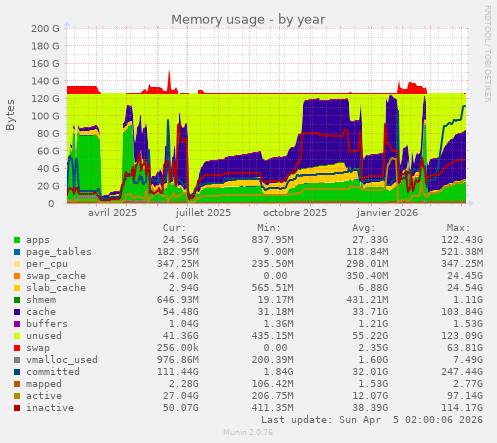
Task: Click the 'vmalloc_used' legend label
Action: pyautogui.click(x=62, y=360)
